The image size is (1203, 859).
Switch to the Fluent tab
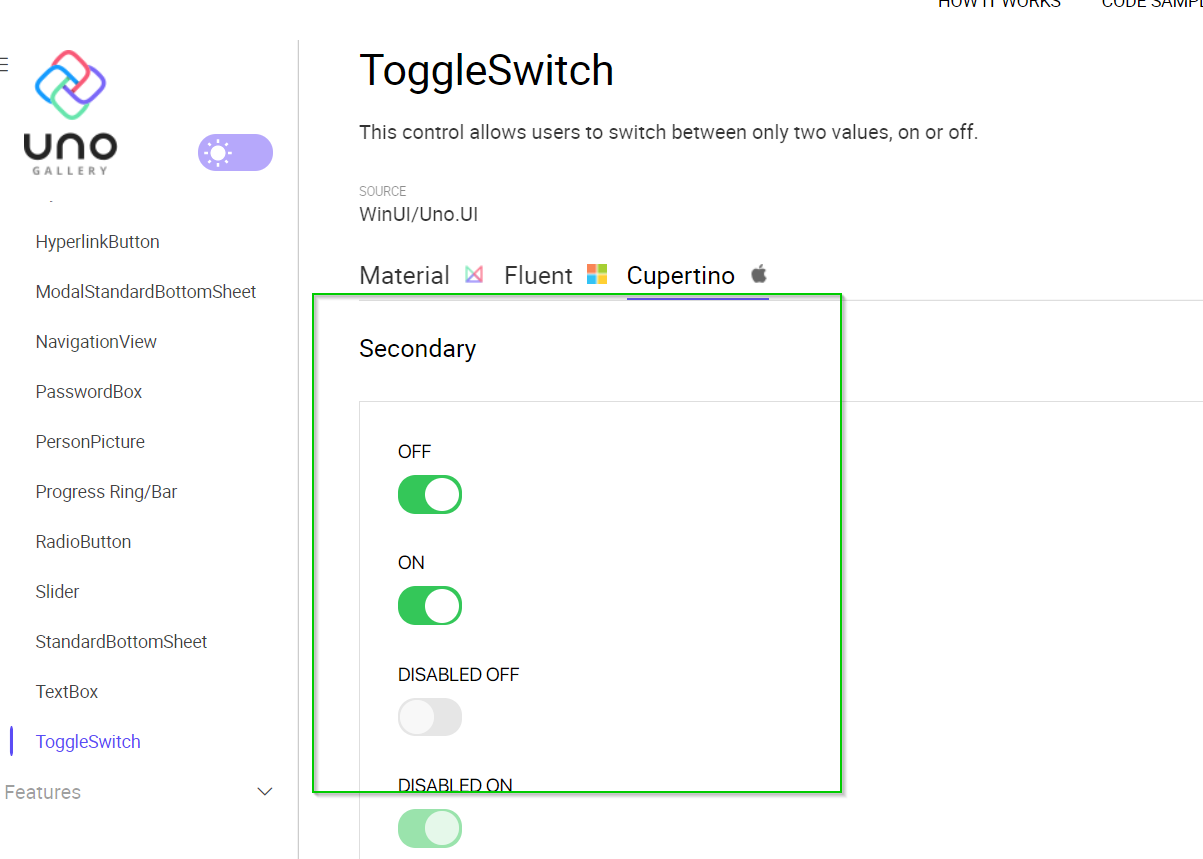(538, 274)
